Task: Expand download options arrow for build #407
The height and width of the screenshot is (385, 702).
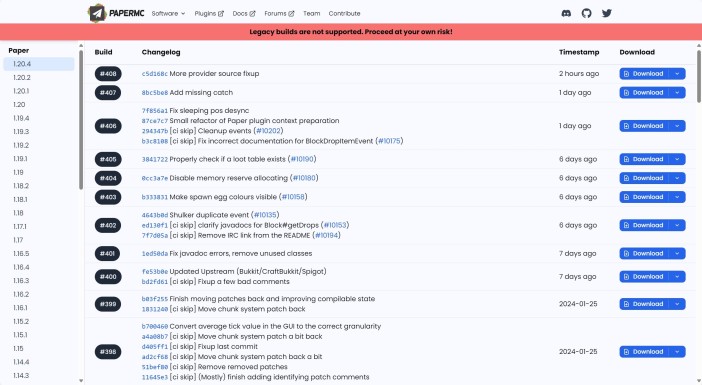Action: [677, 93]
